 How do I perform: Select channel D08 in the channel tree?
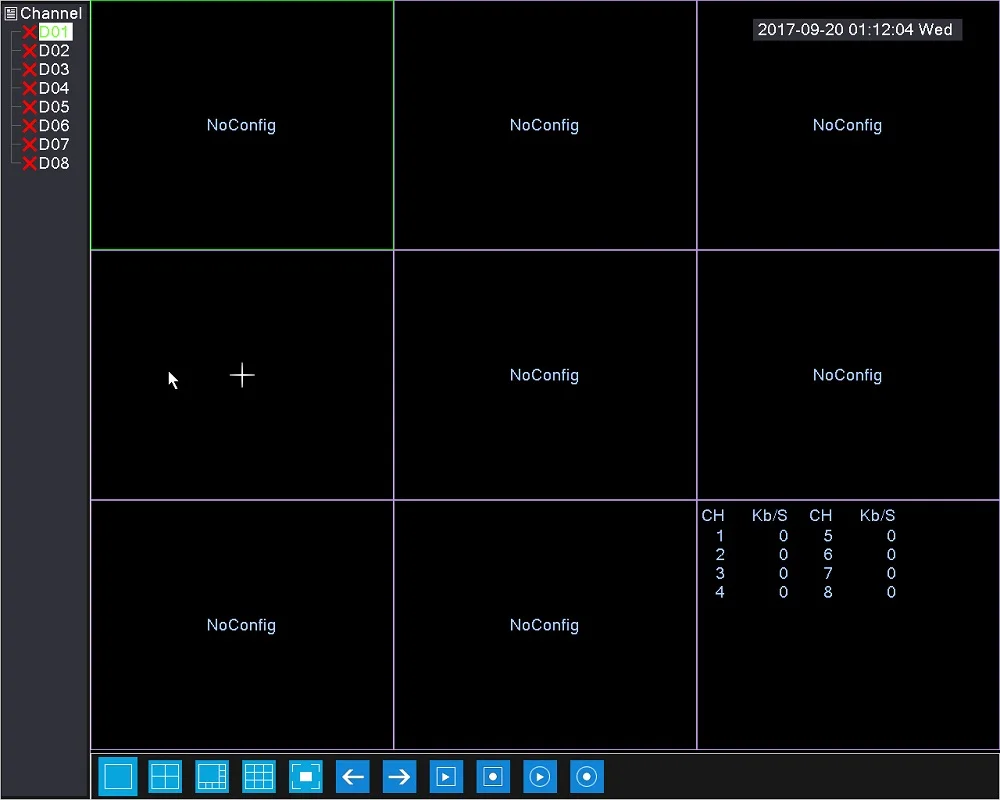(54, 163)
